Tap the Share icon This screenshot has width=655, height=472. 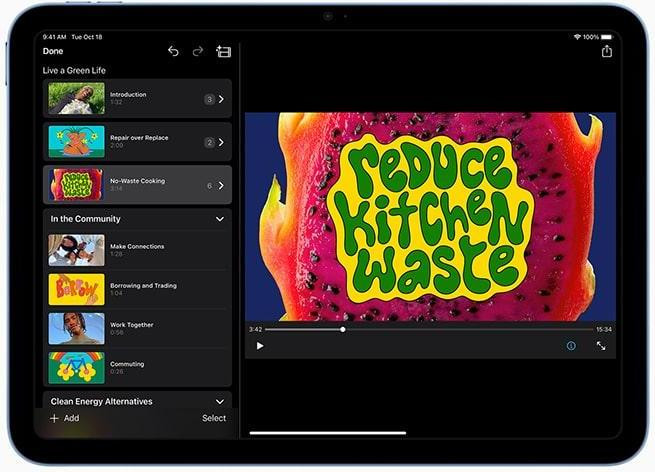pos(606,51)
